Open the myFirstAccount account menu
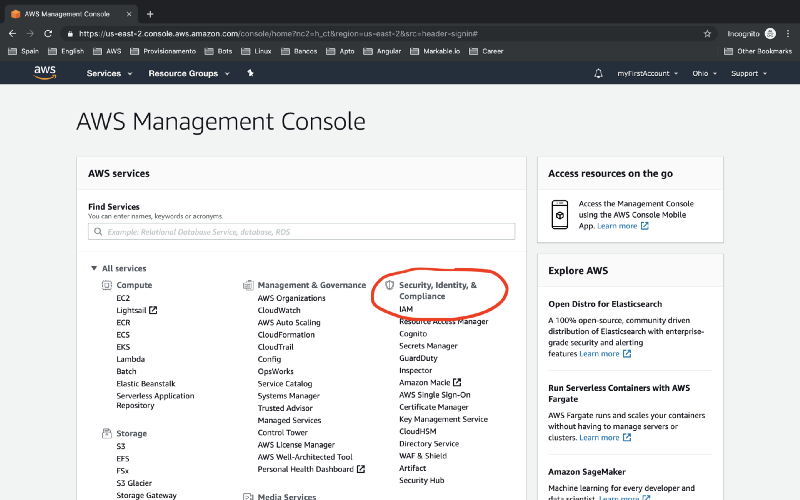Screen dimensions: 800x500 click(x=647, y=73)
